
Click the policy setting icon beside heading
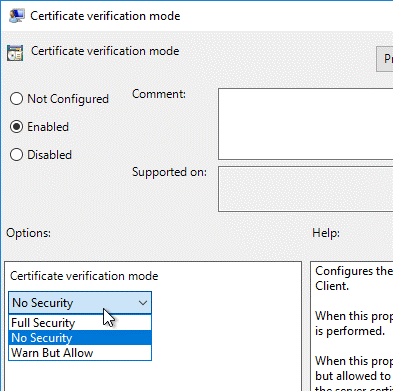pyautogui.click(x=15, y=53)
